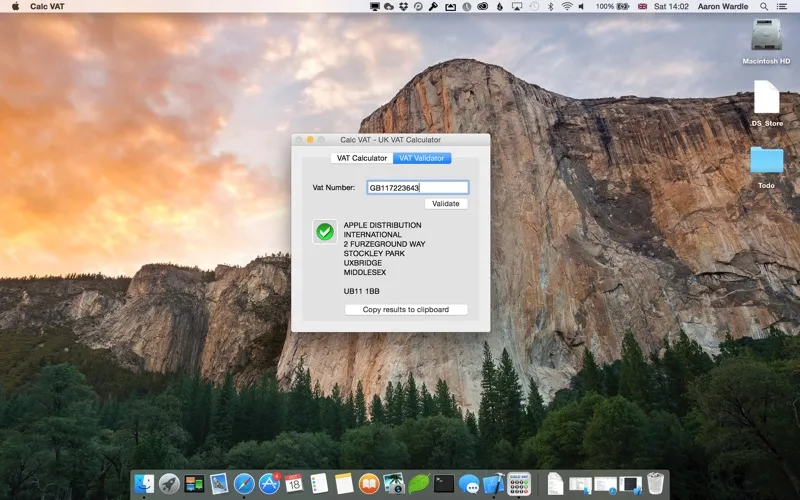The height and width of the screenshot is (500, 800).
Task: Click the Calc VAT calculator Dock icon
Action: (519, 483)
